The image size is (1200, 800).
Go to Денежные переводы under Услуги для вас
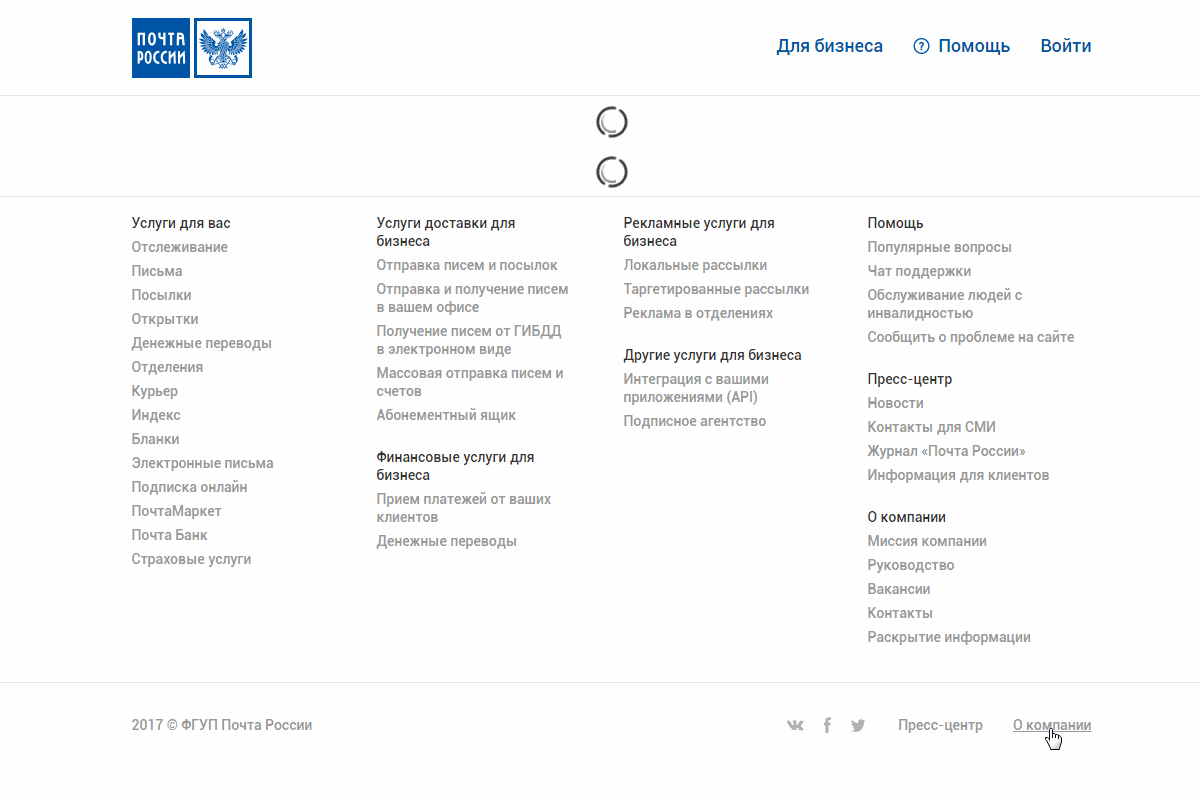tap(202, 343)
